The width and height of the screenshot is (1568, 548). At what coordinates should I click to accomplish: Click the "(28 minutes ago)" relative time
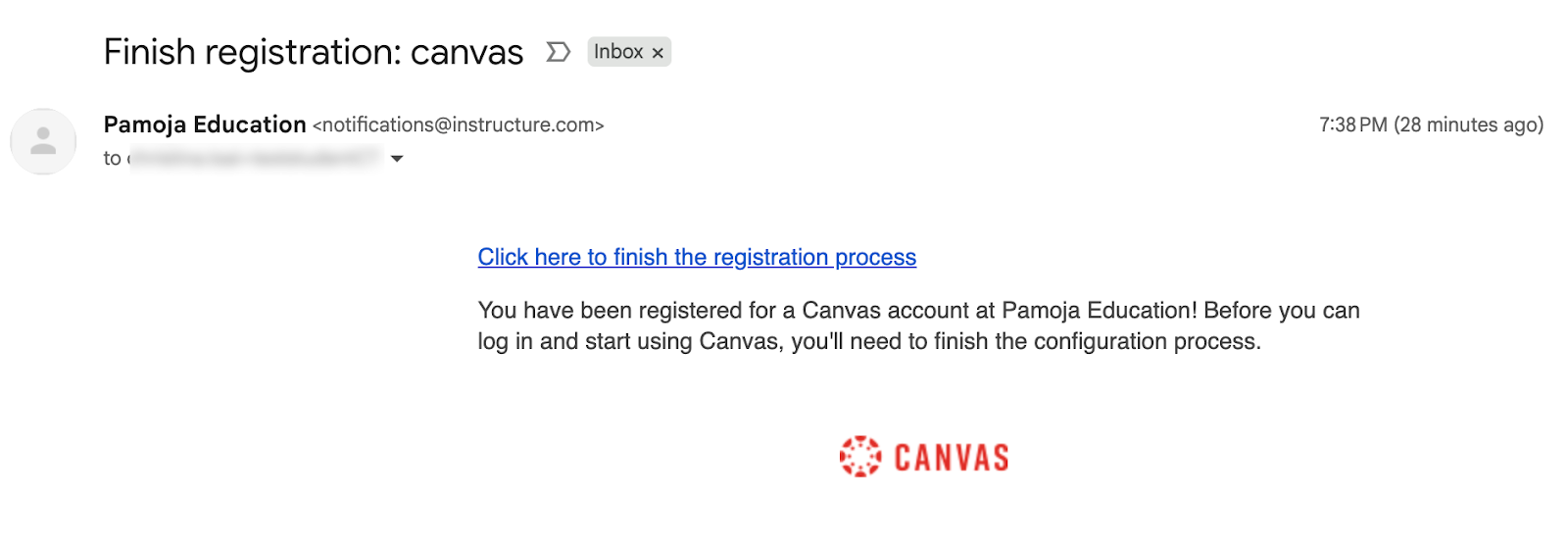click(x=1468, y=125)
